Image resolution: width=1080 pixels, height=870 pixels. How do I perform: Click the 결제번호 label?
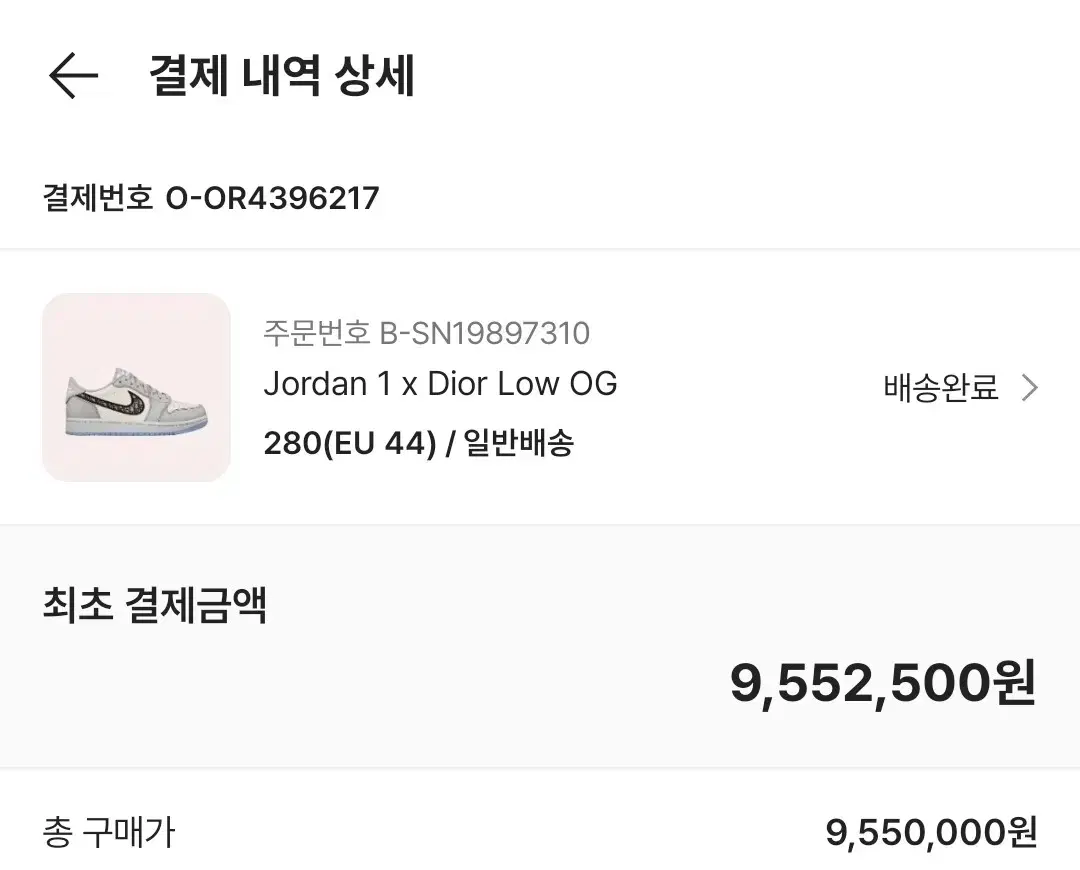click(x=97, y=198)
